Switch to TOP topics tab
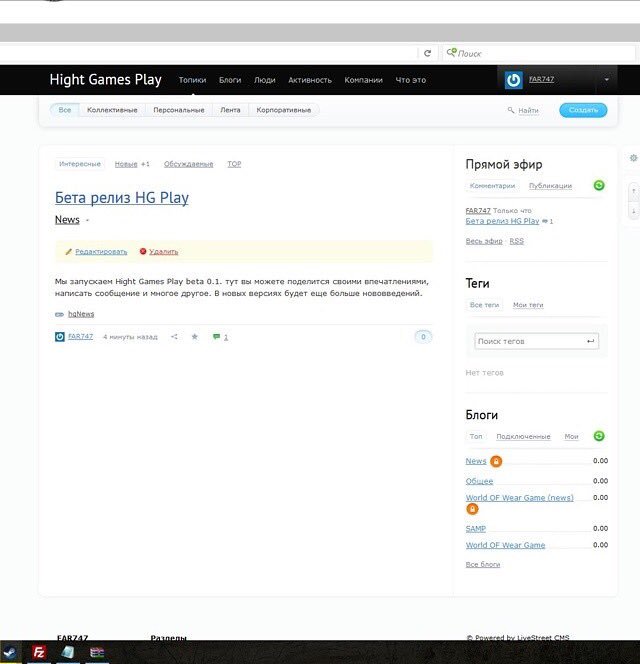The width and height of the screenshot is (640, 664). (x=234, y=164)
